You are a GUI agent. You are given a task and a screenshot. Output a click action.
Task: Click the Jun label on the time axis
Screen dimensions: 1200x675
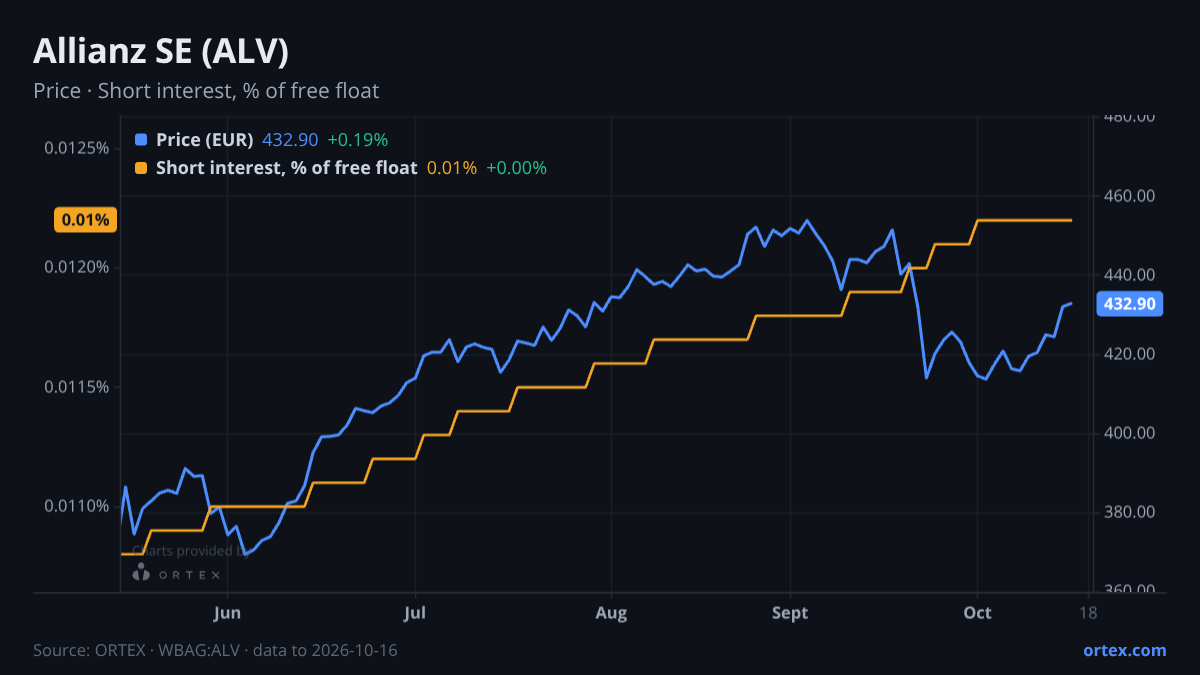pos(228,613)
